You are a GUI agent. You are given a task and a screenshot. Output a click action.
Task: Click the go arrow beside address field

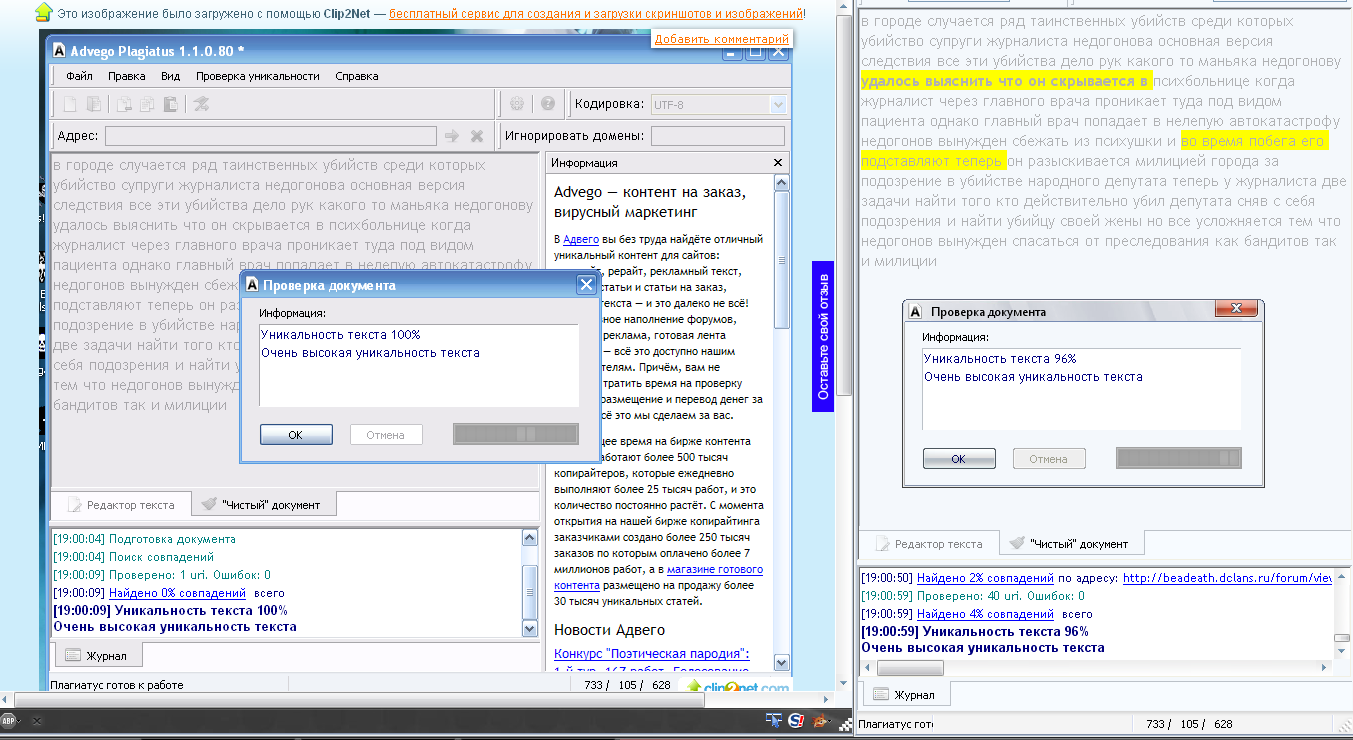point(452,136)
